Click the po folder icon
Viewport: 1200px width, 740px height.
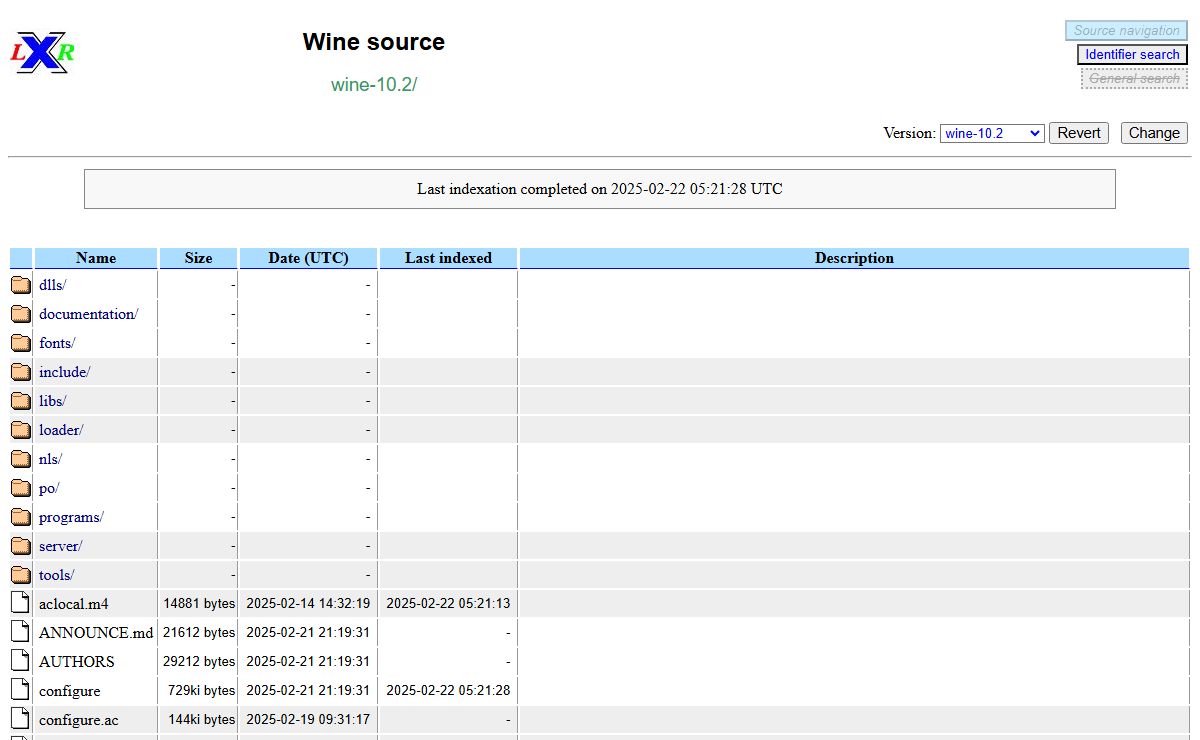point(21,488)
